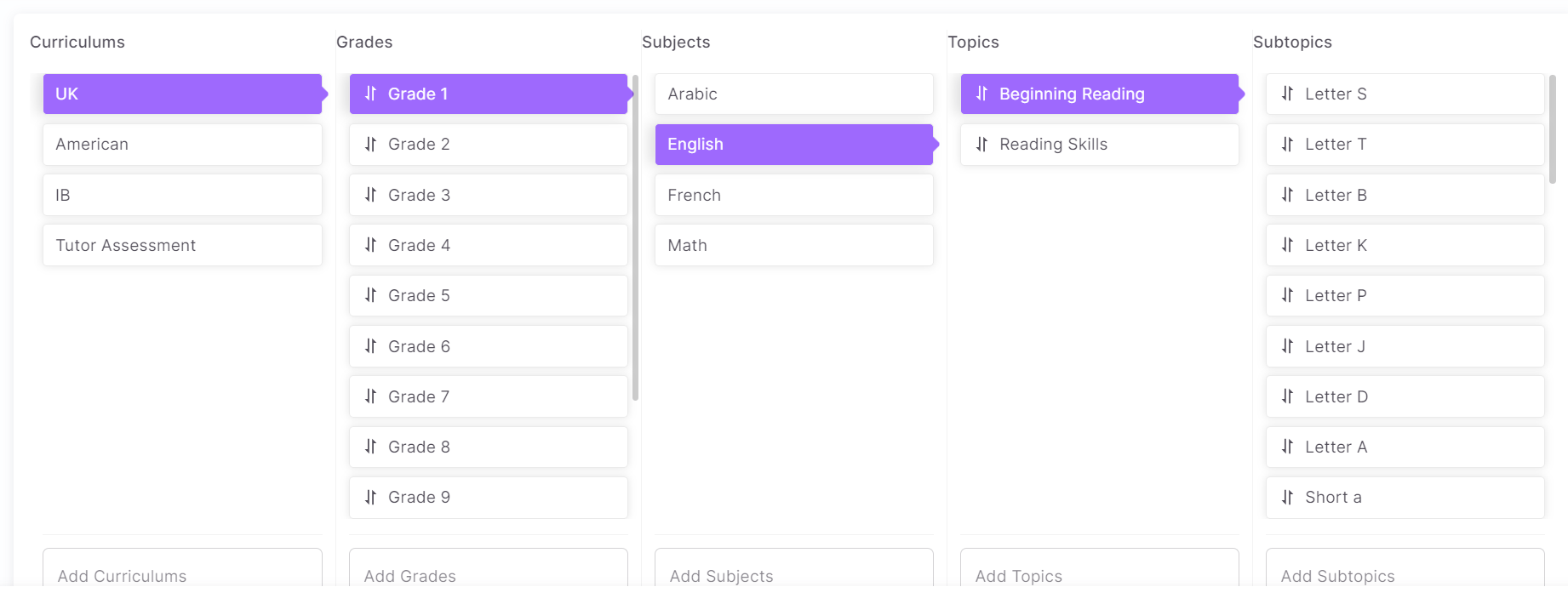The image size is (1568, 604).
Task: Open the Tutor Assessment curriculum
Action: (182, 245)
